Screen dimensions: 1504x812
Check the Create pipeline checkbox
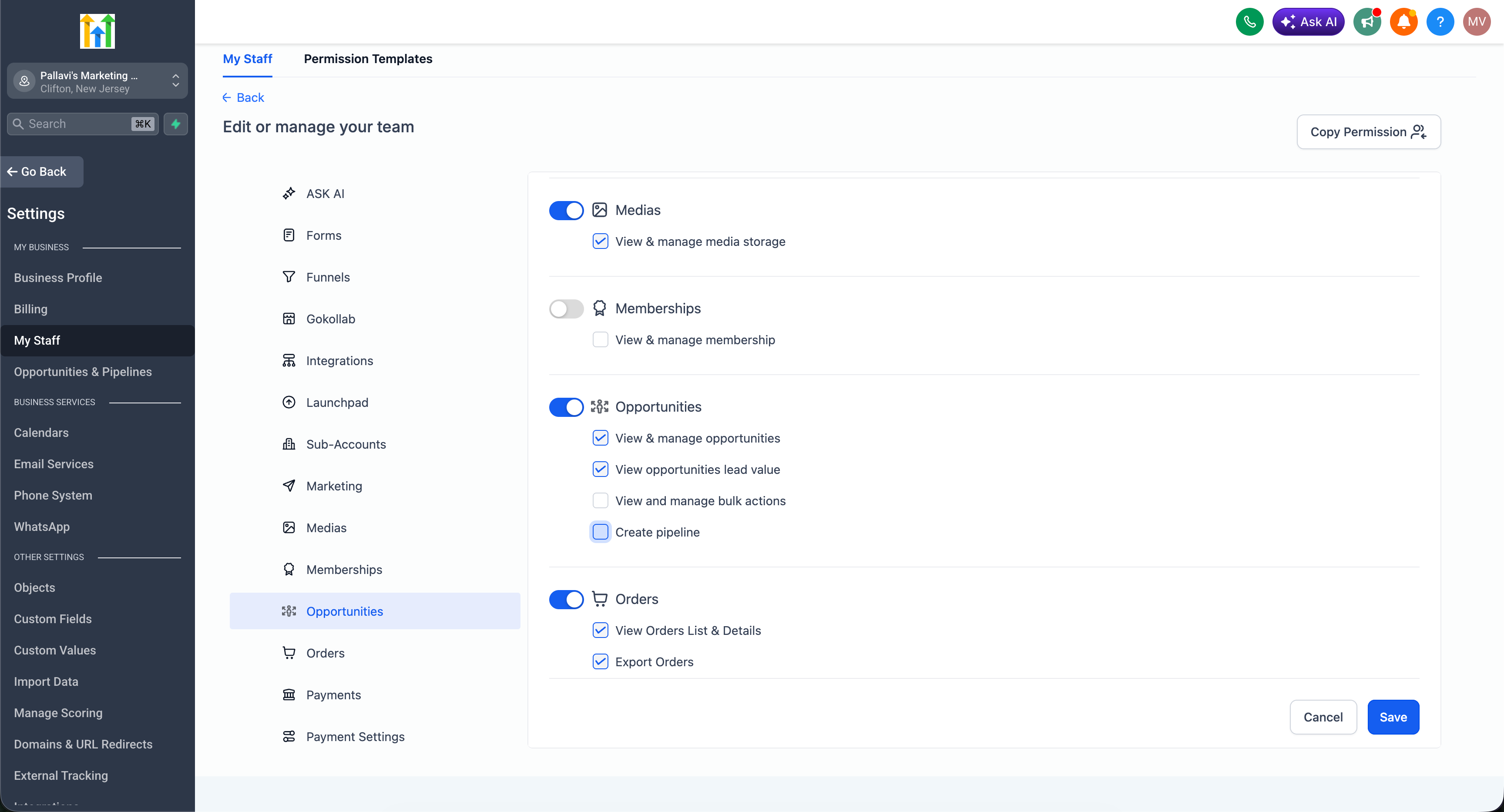click(600, 532)
